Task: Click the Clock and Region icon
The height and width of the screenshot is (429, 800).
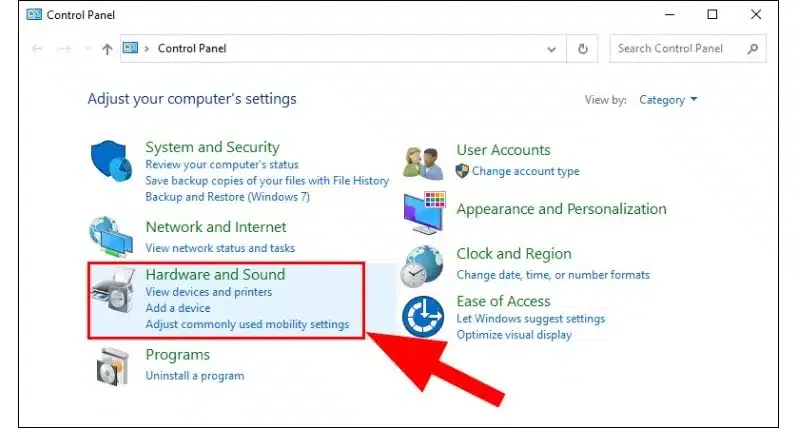Action: [x=423, y=265]
